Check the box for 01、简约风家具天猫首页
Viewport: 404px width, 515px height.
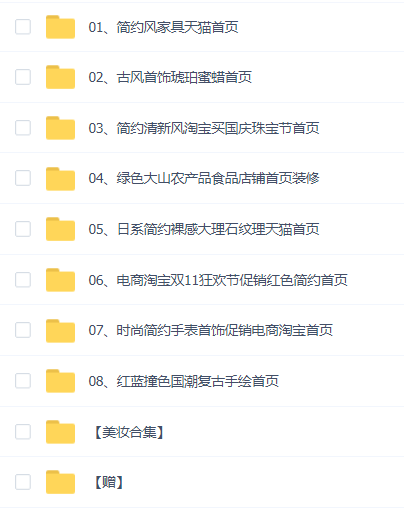click(23, 27)
